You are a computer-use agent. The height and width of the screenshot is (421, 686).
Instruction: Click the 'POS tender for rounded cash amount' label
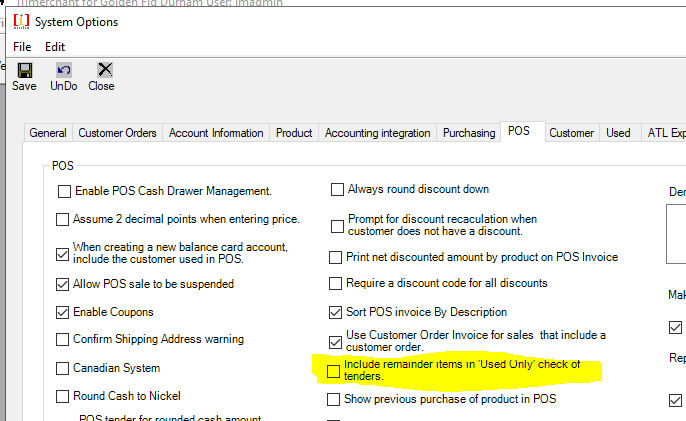(x=170, y=417)
